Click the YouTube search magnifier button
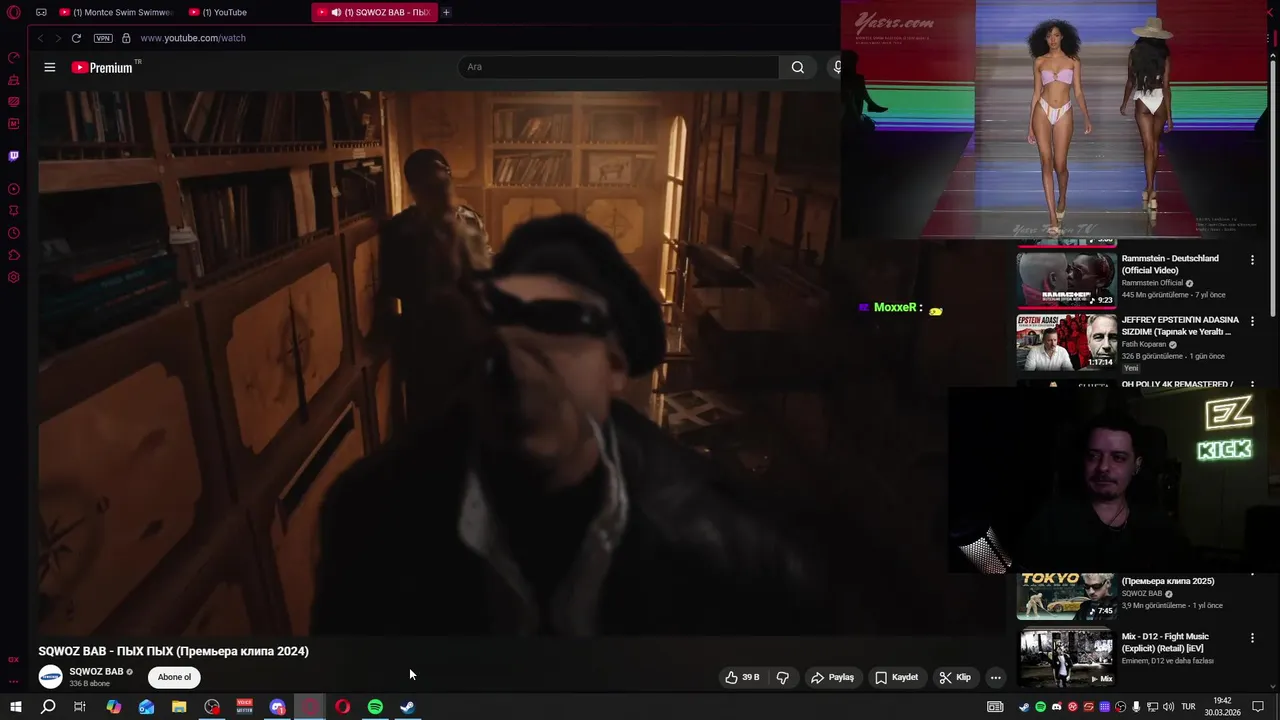 tap(797, 67)
